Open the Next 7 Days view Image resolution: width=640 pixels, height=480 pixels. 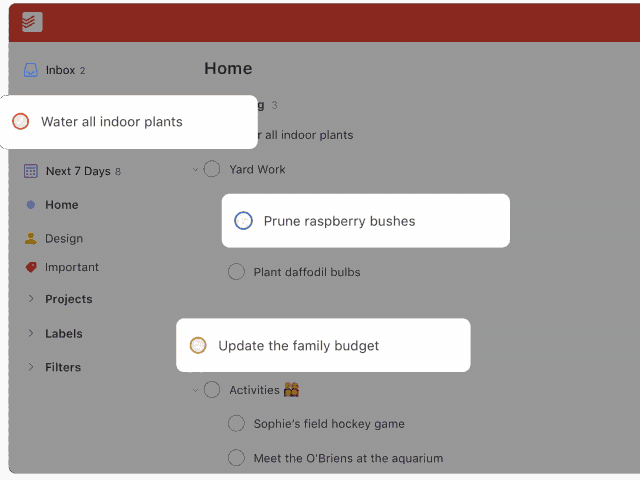tap(78, 171)
